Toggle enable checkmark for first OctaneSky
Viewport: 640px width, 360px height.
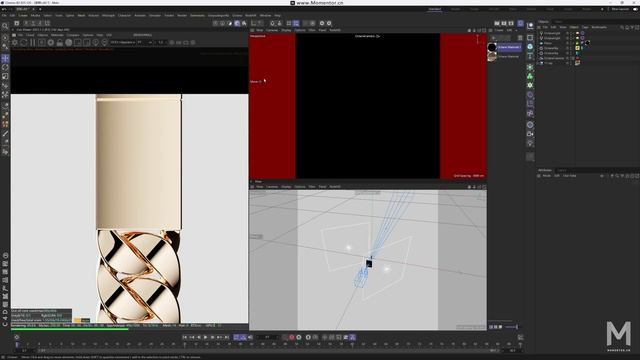572,48
